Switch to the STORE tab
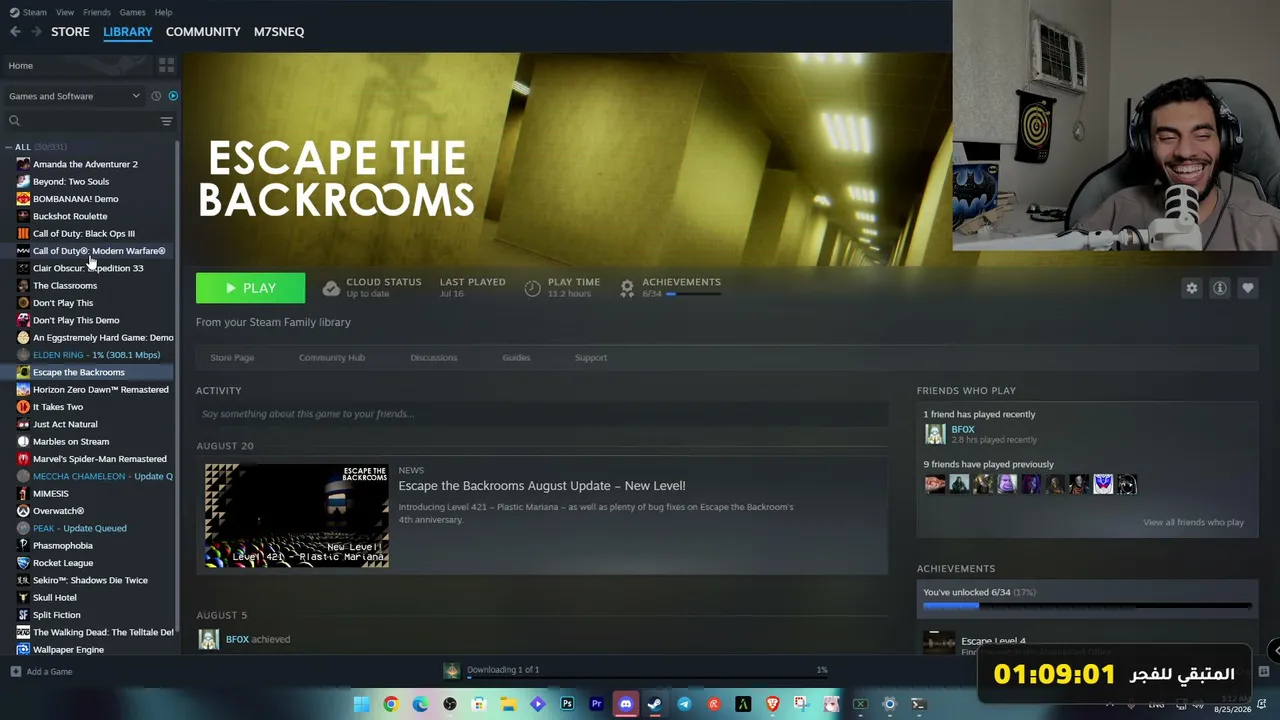This screenshot has width=1280, height=720. (70, 32)
